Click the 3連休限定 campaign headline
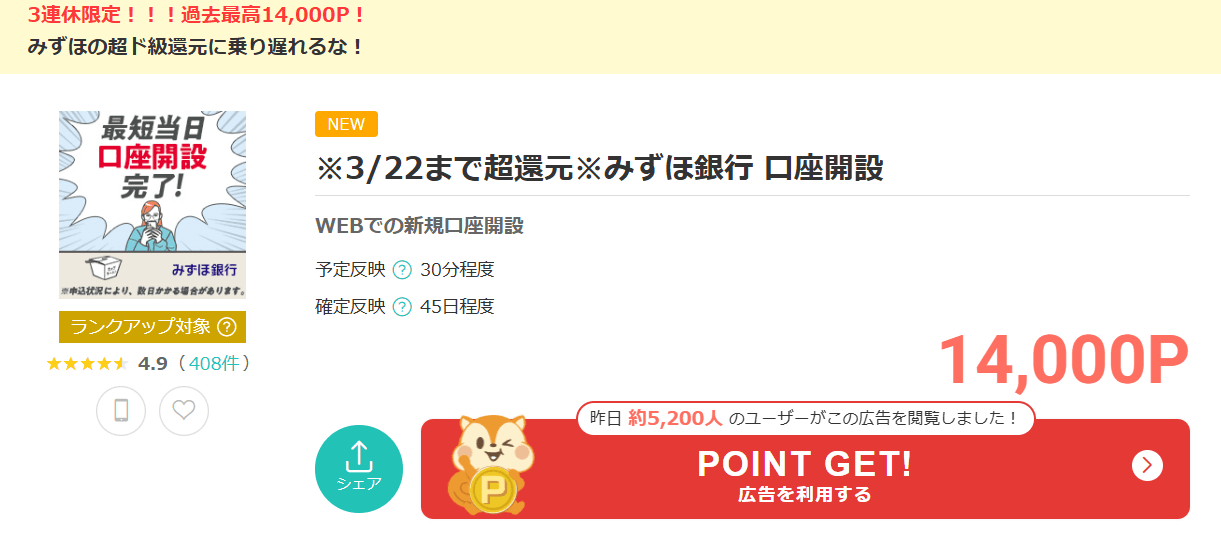 197,16
